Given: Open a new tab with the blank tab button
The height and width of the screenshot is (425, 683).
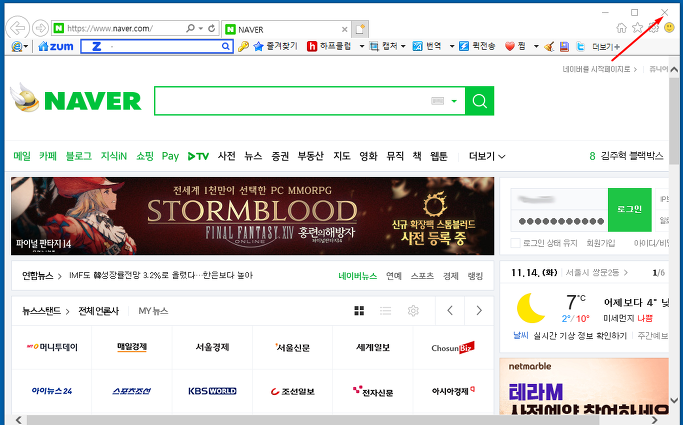Looking at the screenshot, I should [360, 29].
